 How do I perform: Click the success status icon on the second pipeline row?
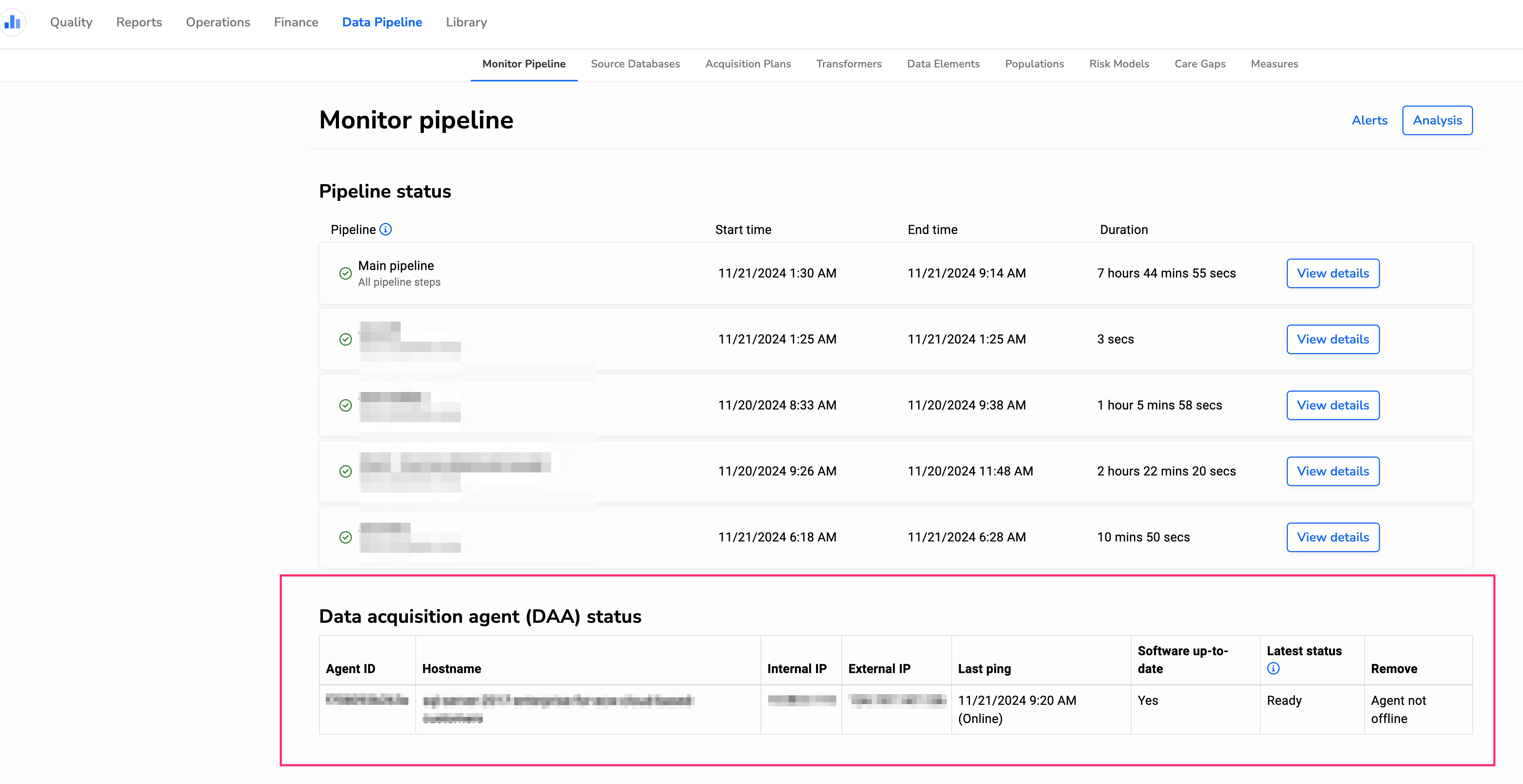[x=346, y=339]
